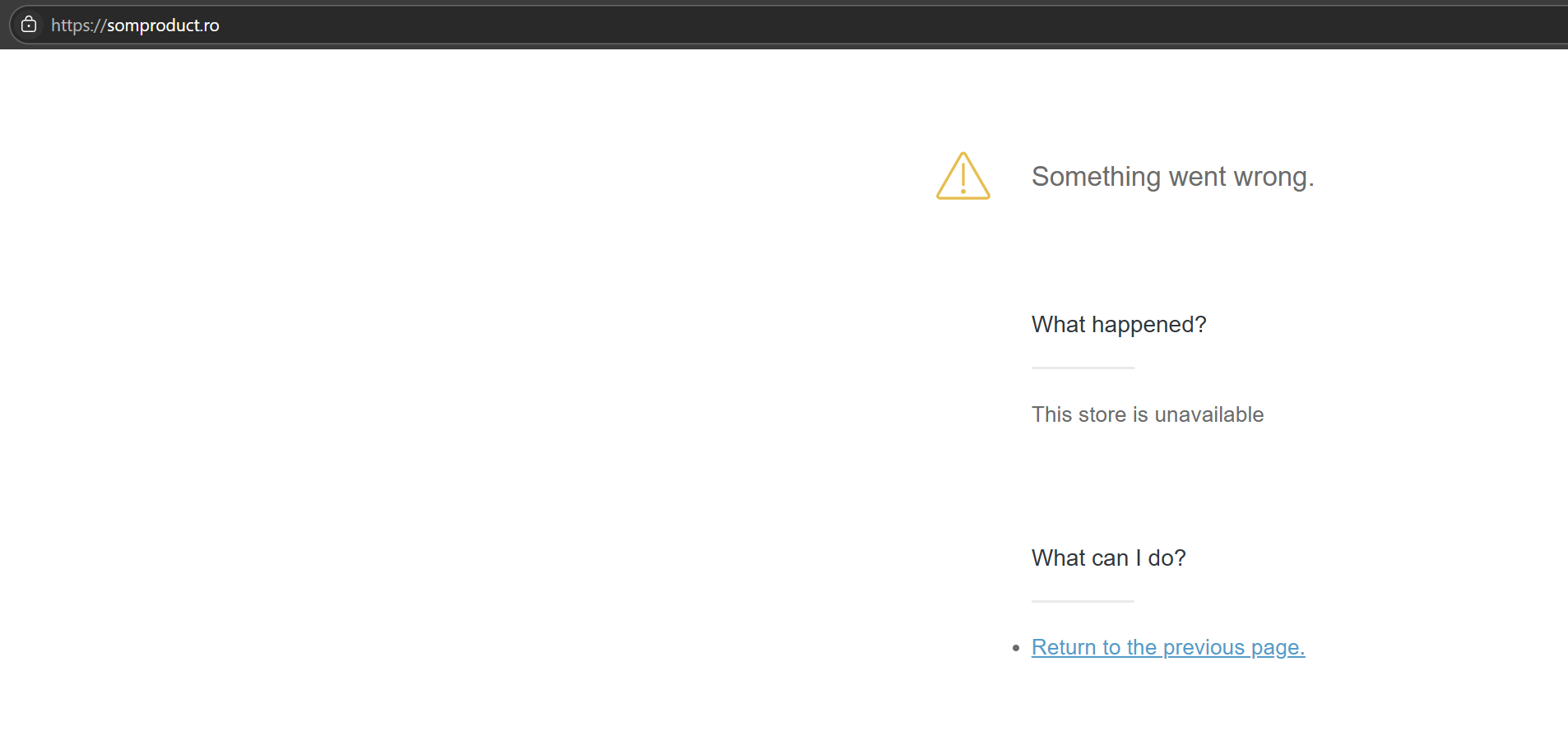1568x731 pixels.
Task: Select the What happened? heading
Action: (1119, 325)
